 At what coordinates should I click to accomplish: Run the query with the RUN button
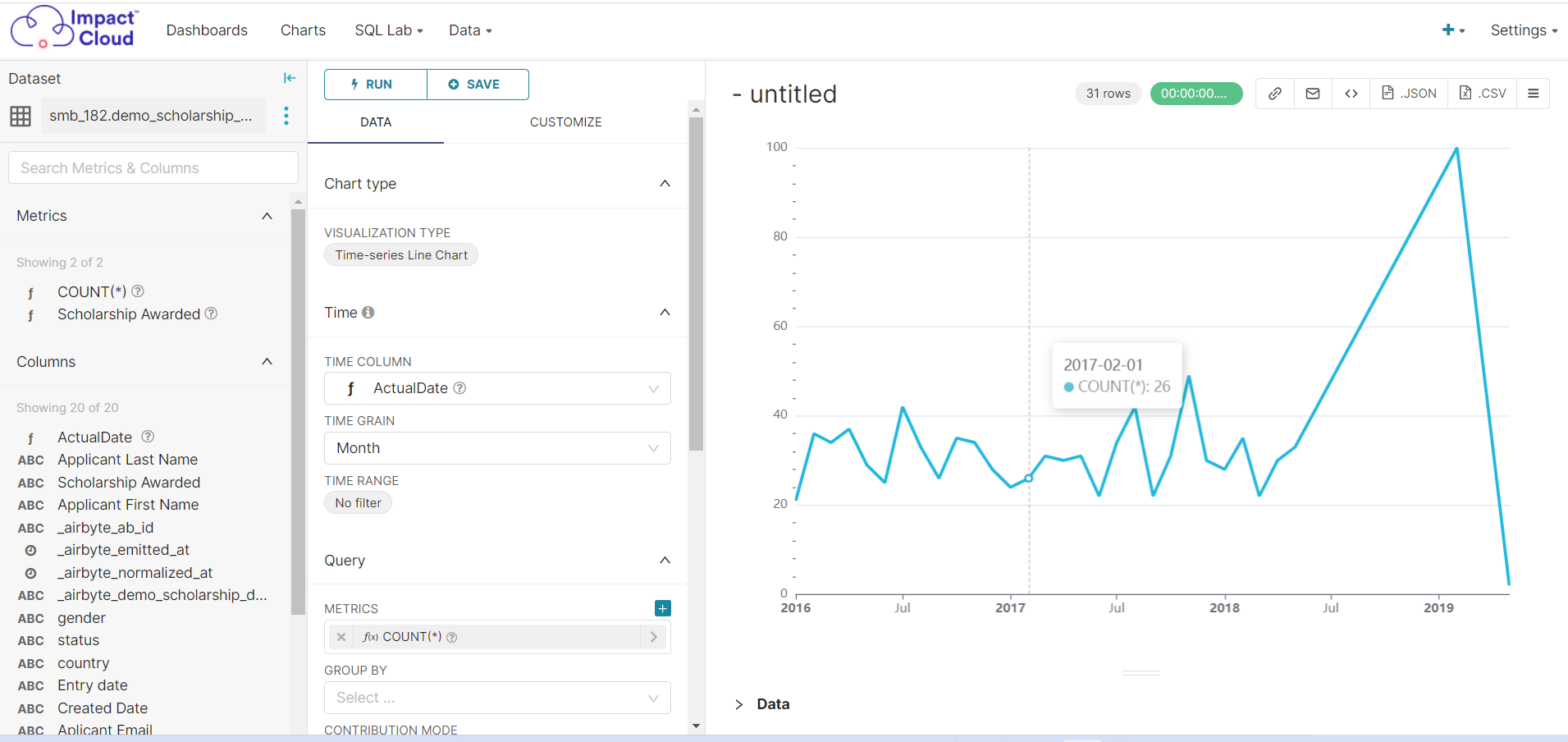pyautogui.click(x=374, y=84)
